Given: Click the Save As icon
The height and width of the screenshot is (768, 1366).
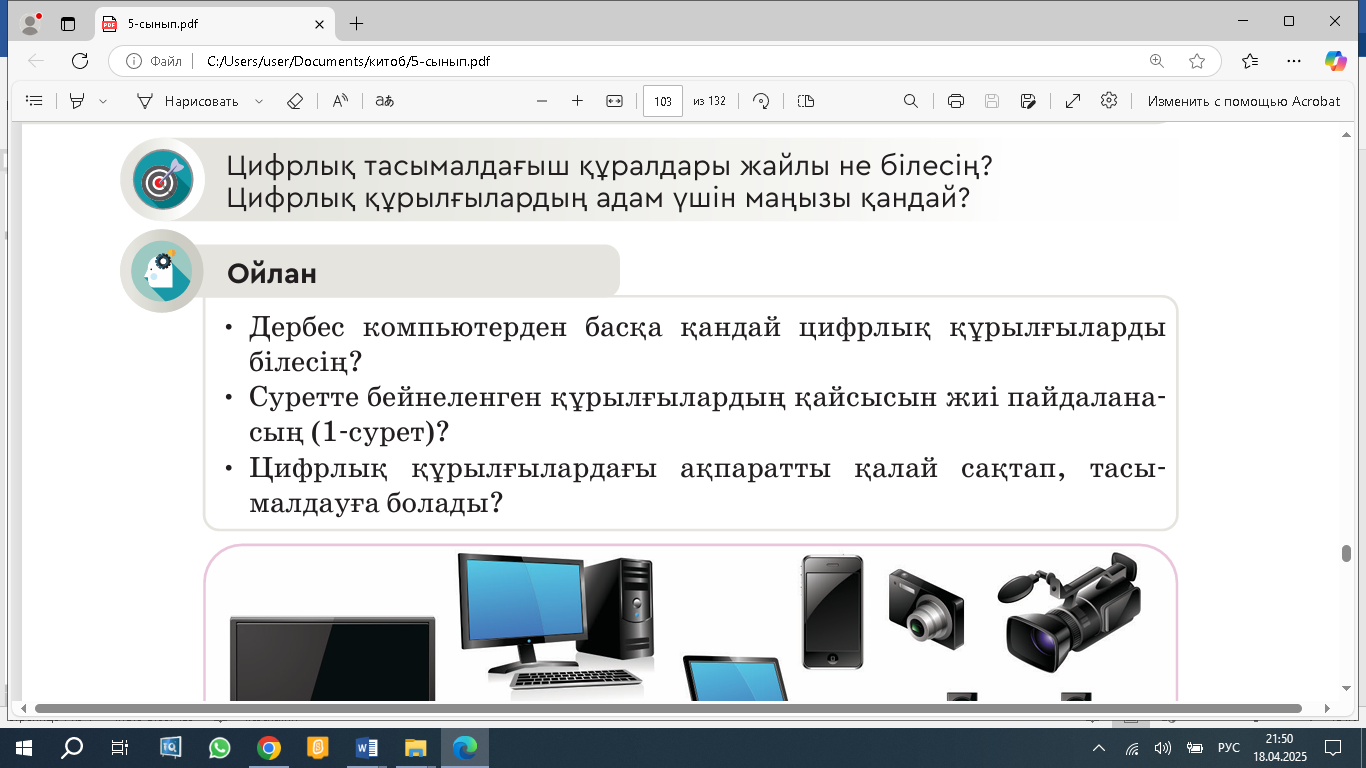Looking at the screenshot, I should [x=1028, y=101].
